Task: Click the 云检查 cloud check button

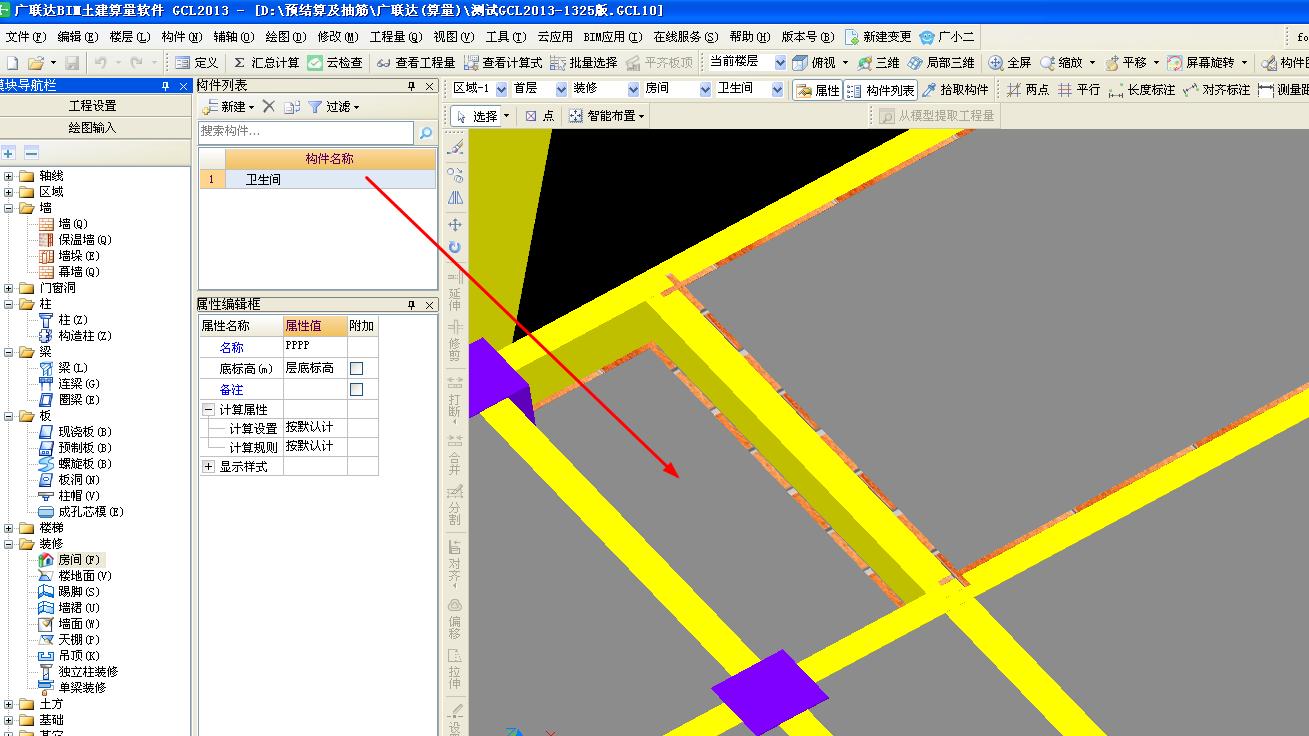Action: point(335,63)
